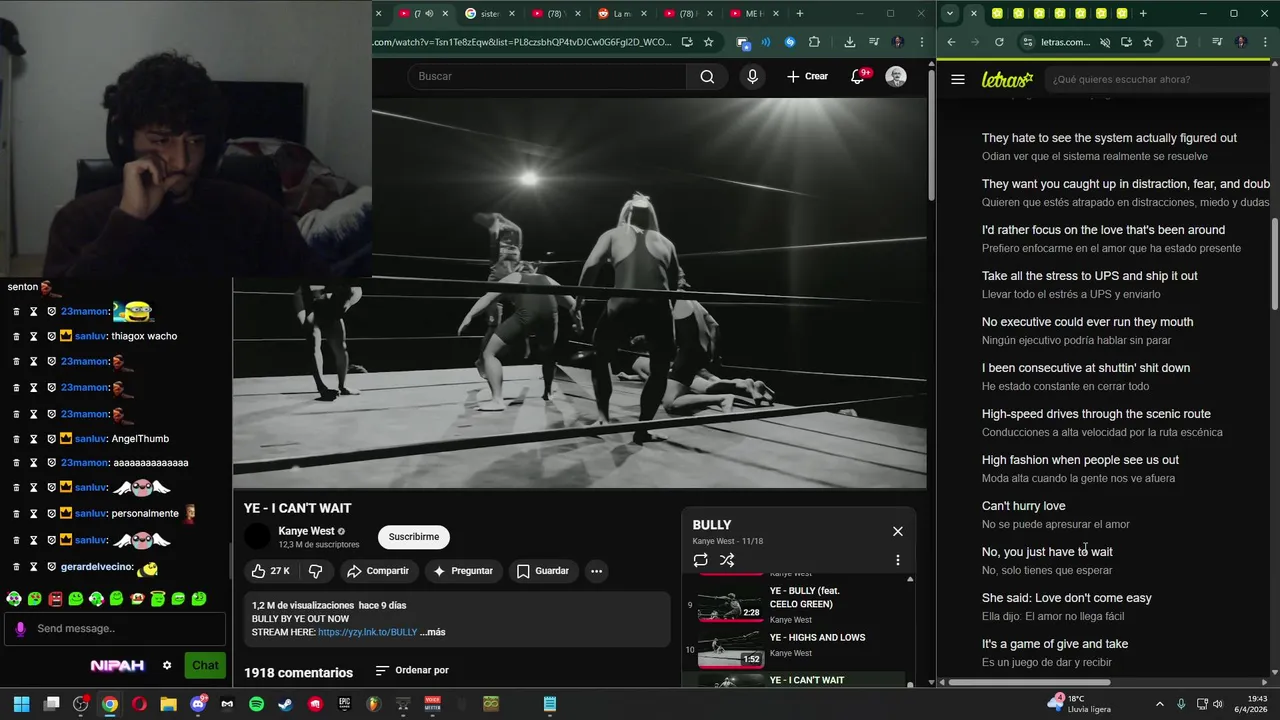Click the Send message chat input
Viewport: 1280px width, 720px height.
(117, 629)
